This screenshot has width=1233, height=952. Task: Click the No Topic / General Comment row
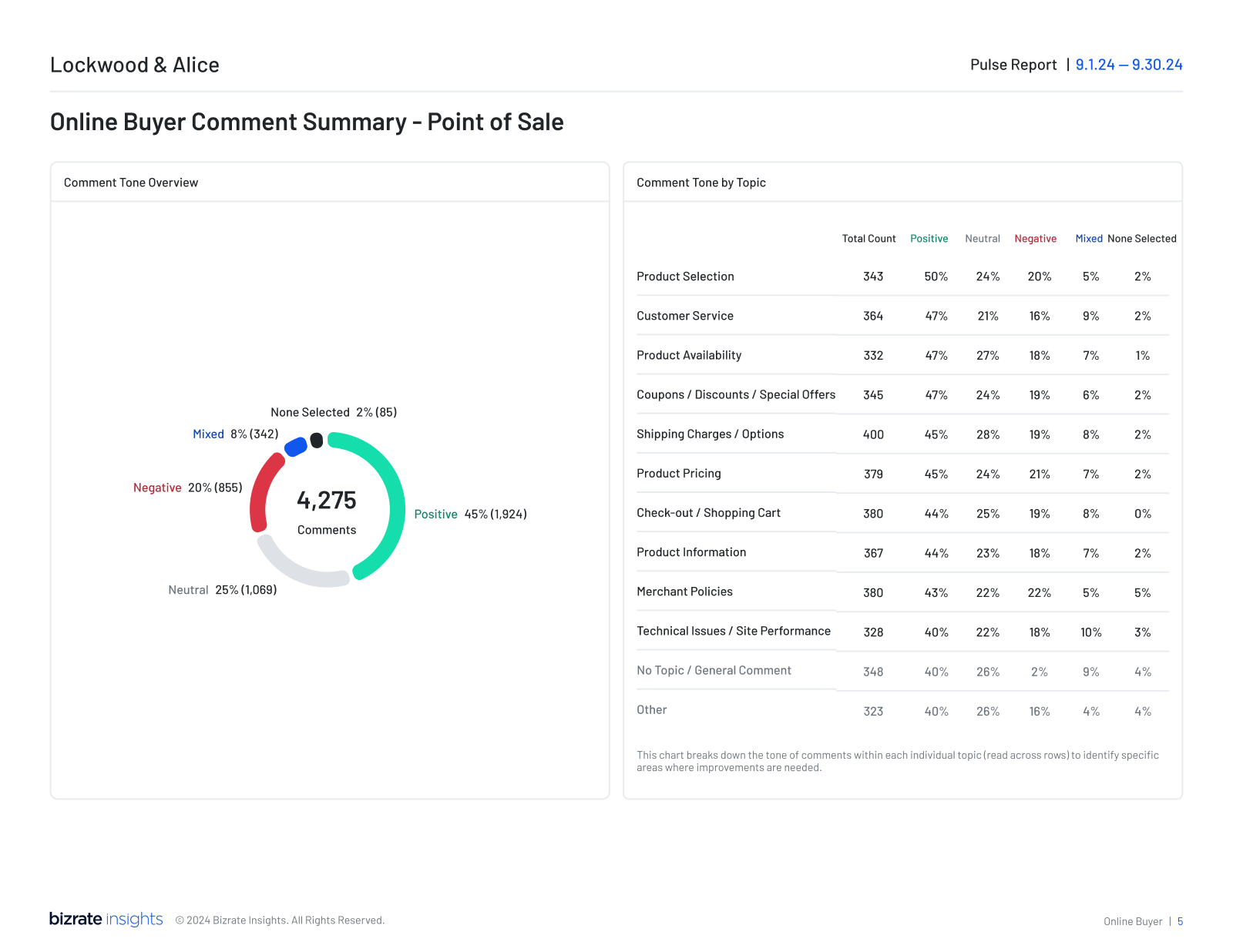[714, 670]
